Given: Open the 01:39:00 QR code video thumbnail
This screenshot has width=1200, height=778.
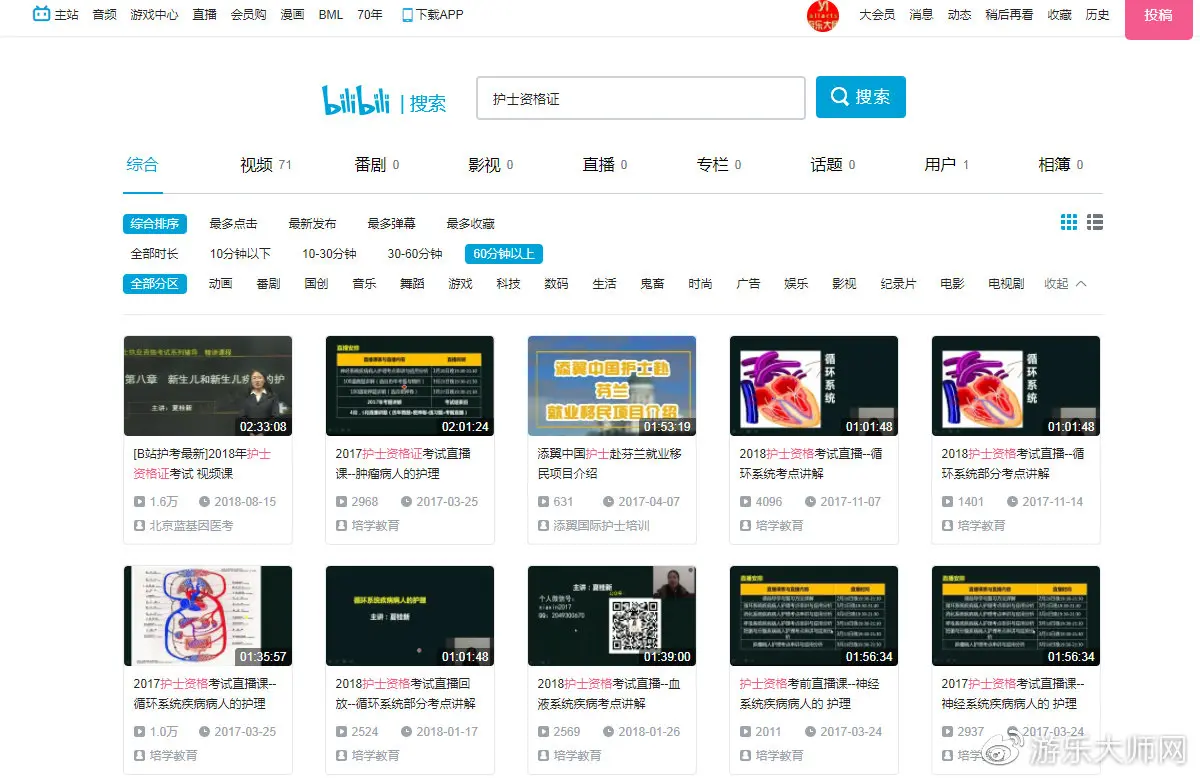Looking at the screenshot, I should tap(612, 616).
